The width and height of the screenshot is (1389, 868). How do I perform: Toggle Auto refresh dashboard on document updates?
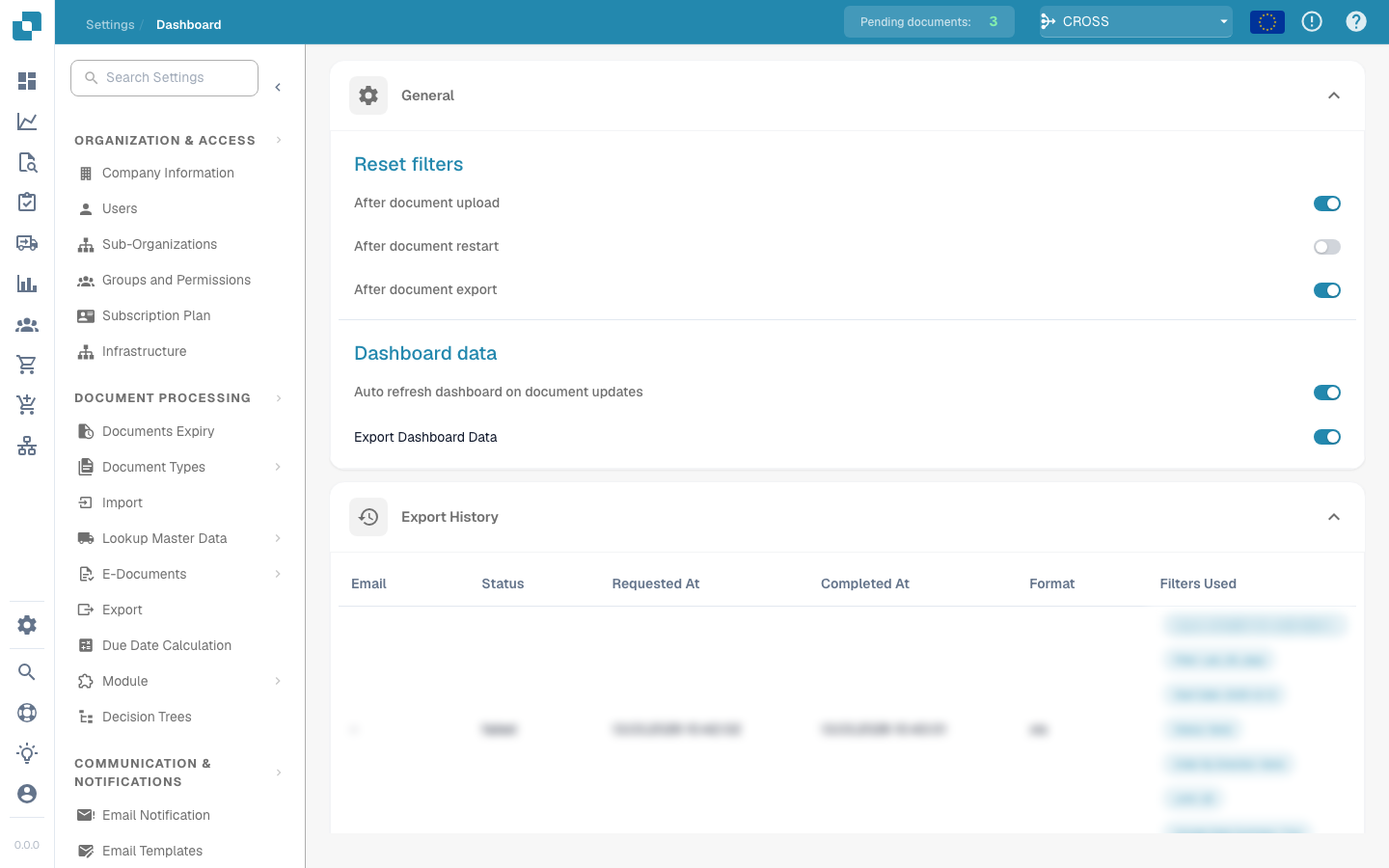pos(1327,393)
